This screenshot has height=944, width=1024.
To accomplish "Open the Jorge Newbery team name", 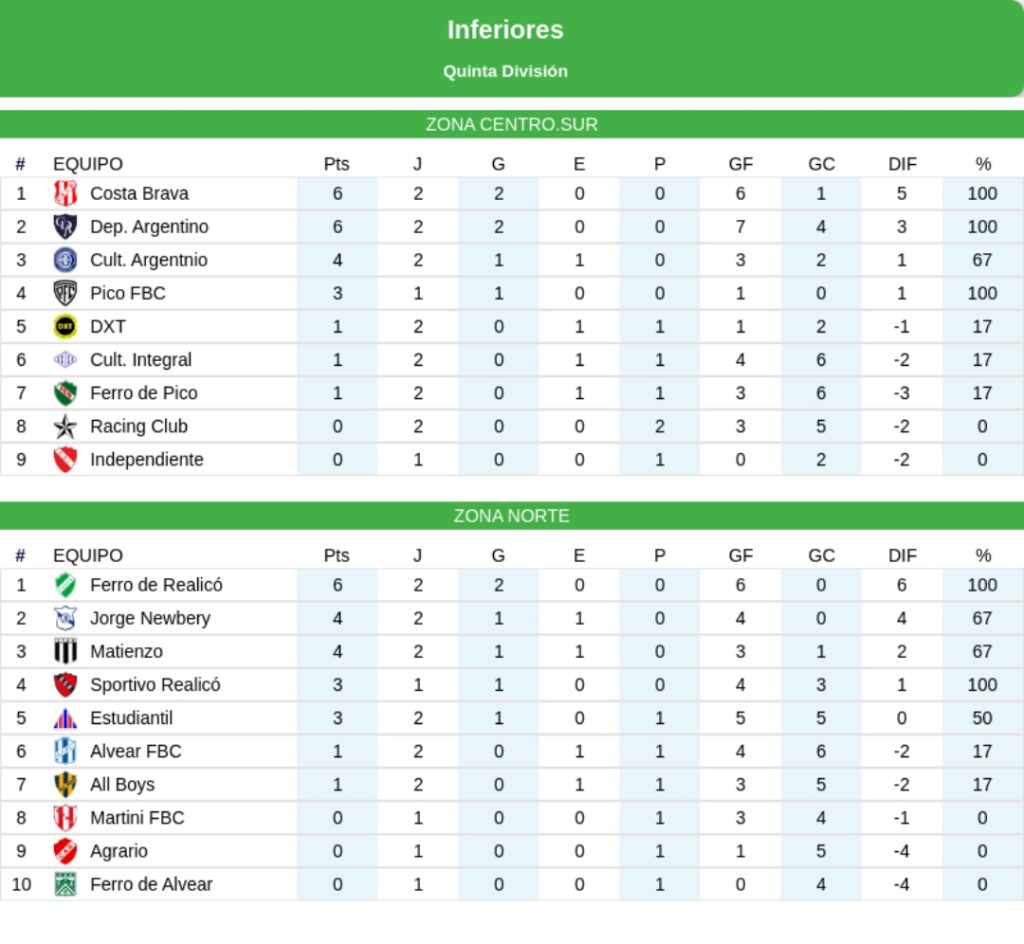I will coord(150,618).
